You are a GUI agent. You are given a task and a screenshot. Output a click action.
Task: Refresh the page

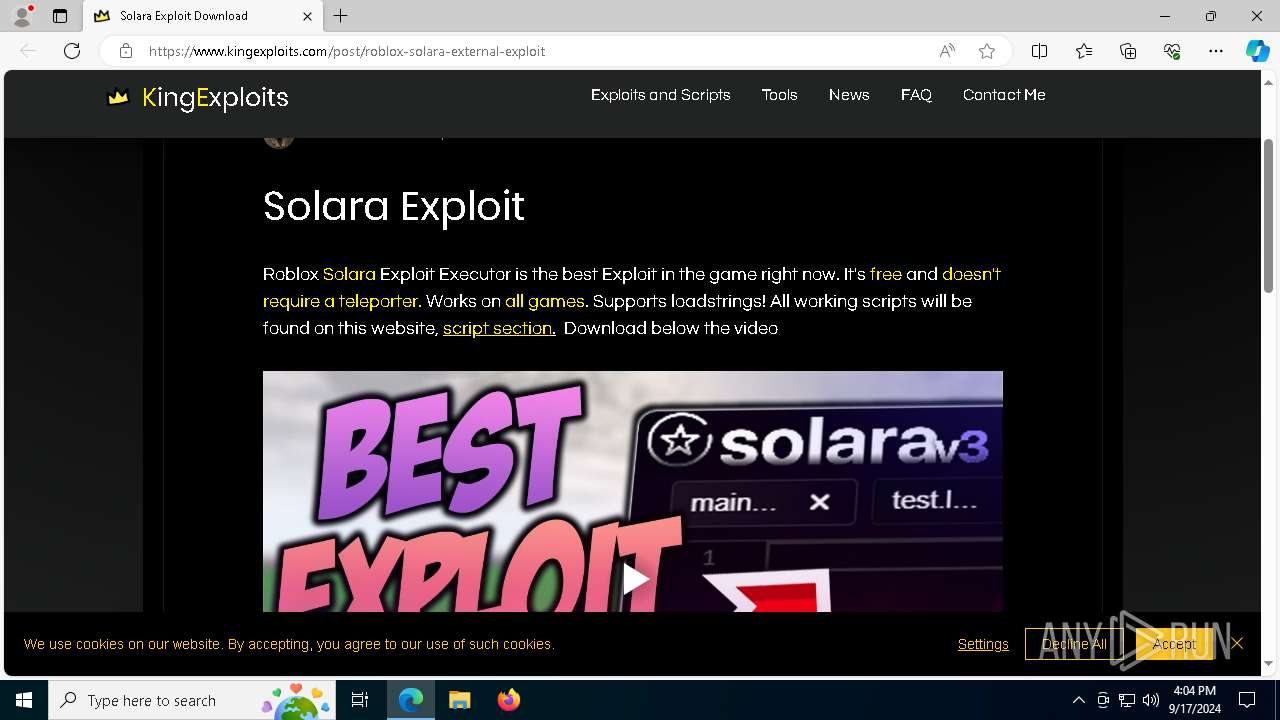pyautogui.click(x=72, y=51)
